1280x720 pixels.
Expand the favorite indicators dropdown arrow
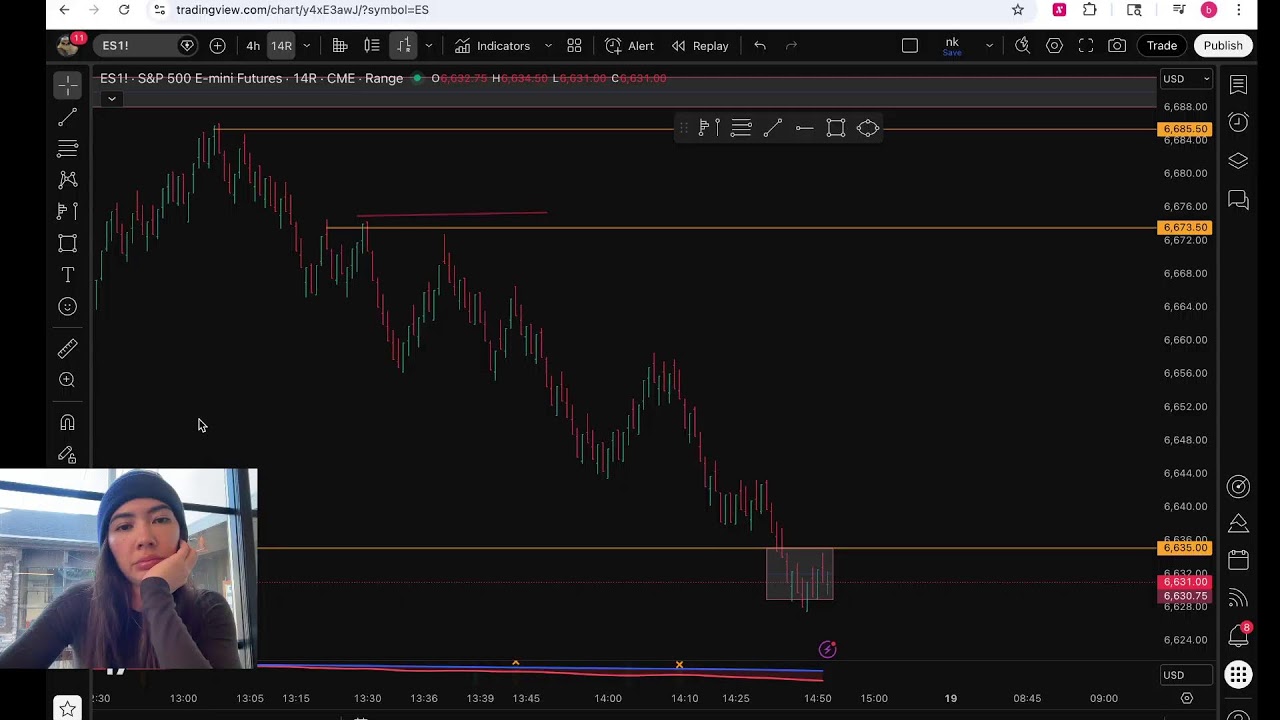(x=548, y=46)
